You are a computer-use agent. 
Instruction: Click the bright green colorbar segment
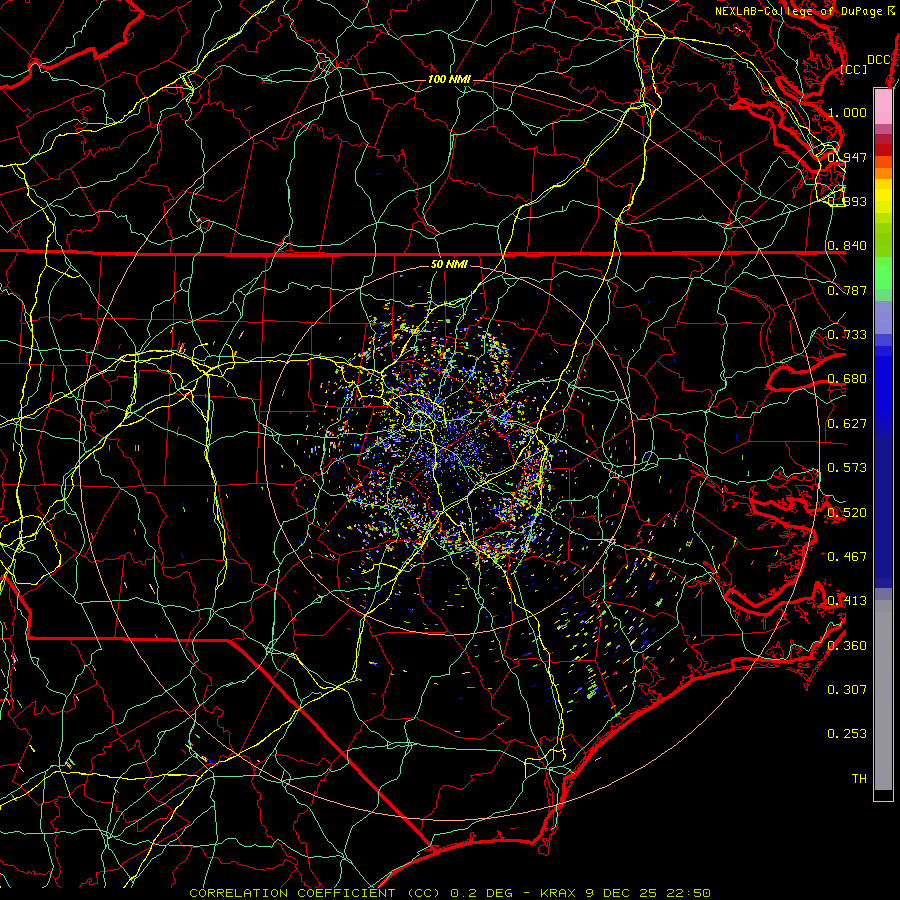tap(883, 273)
